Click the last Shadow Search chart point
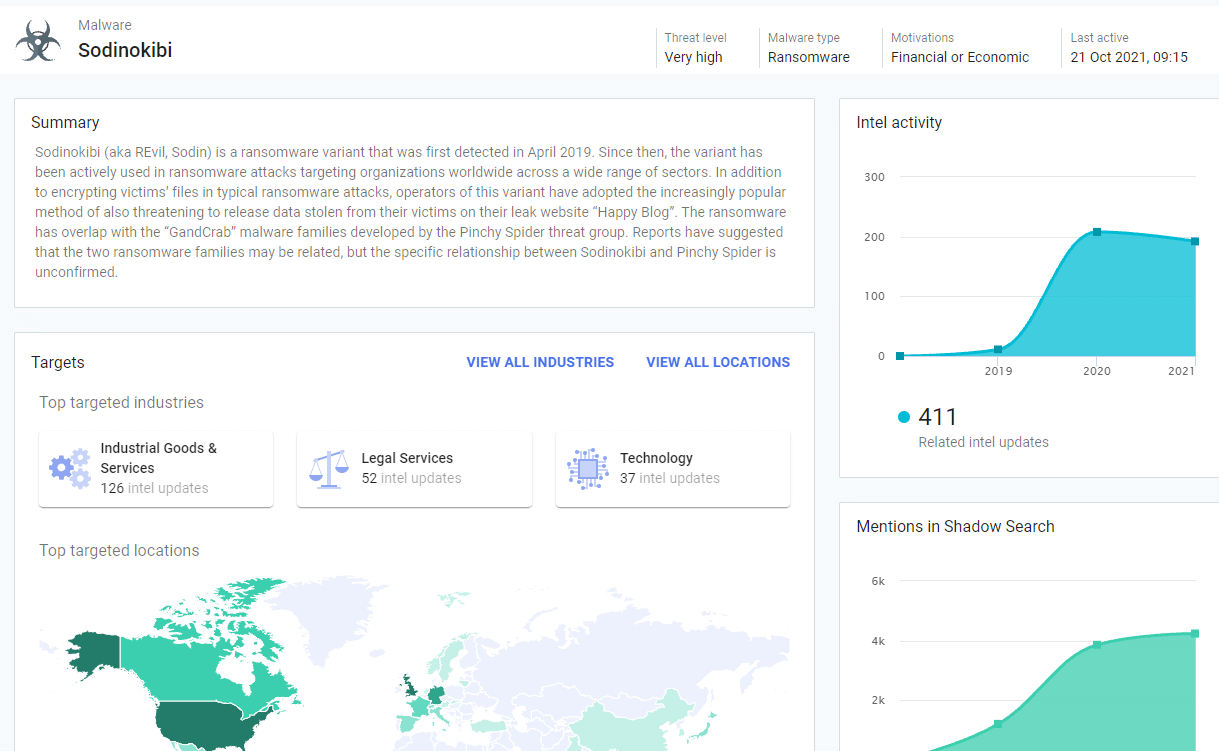 point(1195,633)
